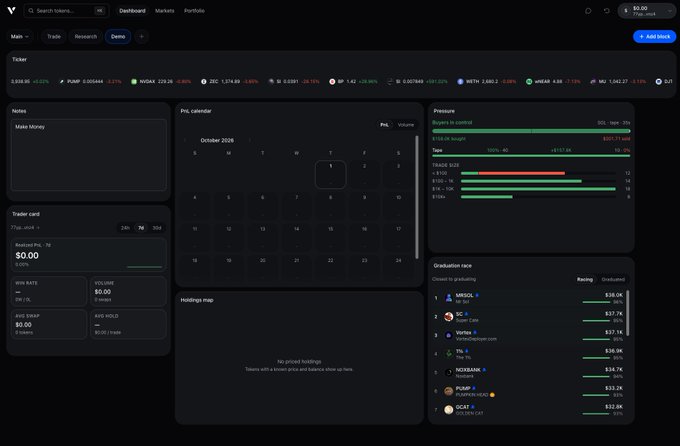Select October 22 in the PnL calendar

click(330, 269)
